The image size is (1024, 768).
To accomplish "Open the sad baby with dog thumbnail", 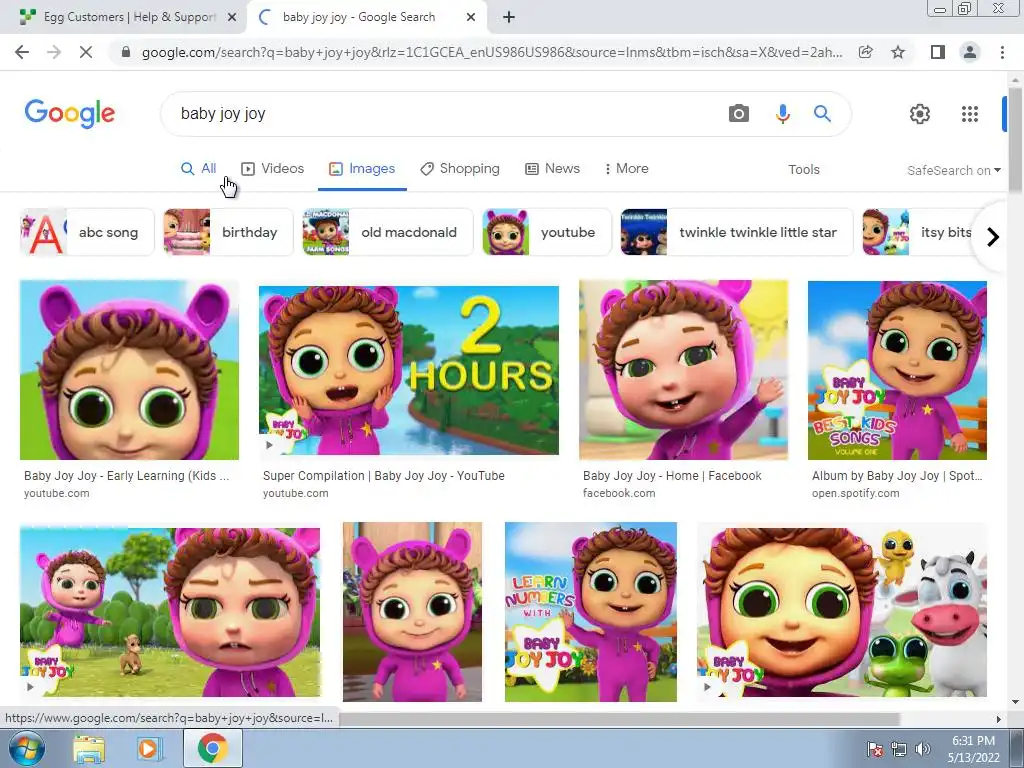I will (x=170, y=612).
